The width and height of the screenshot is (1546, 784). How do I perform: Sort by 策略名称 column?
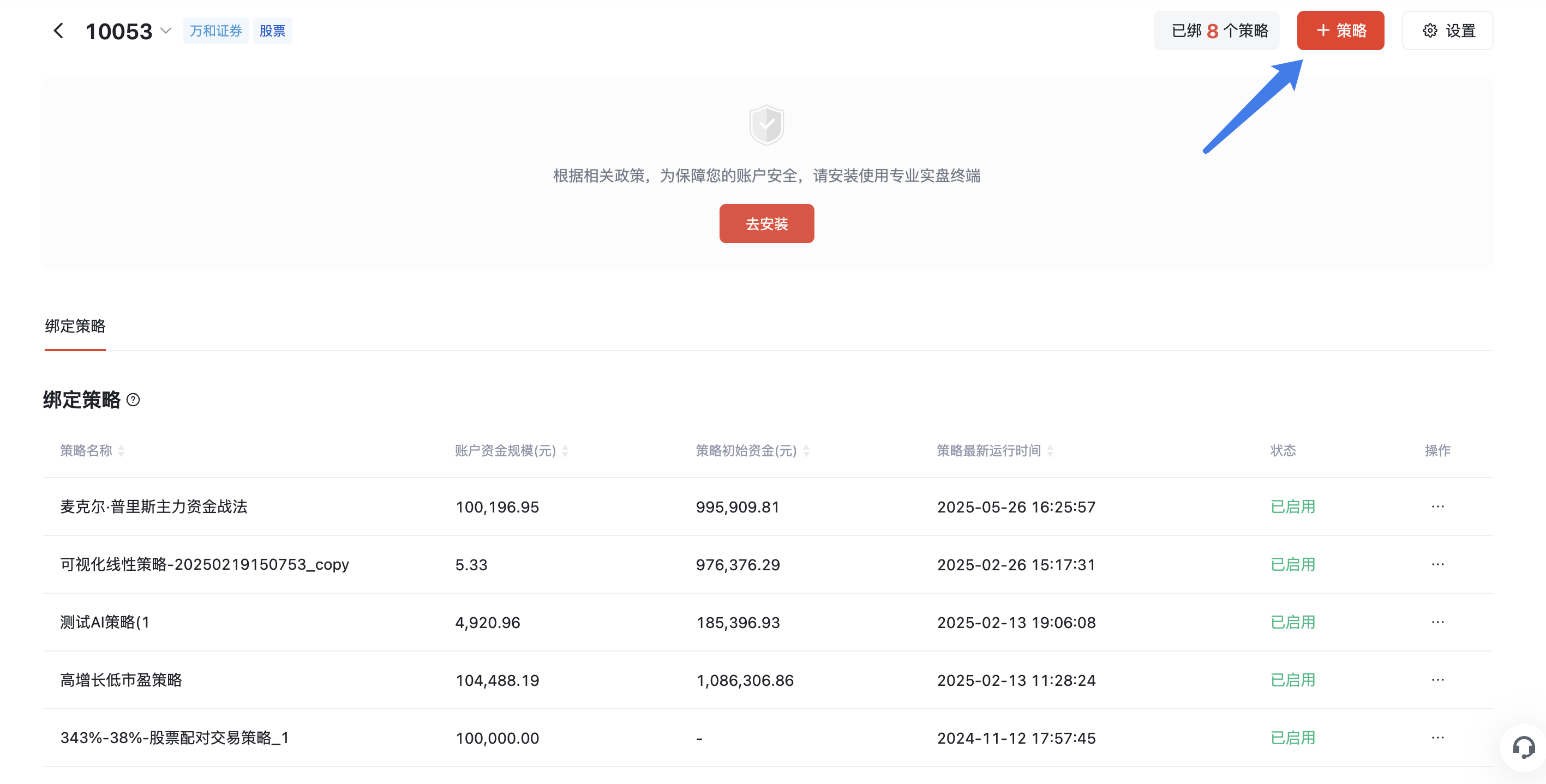pyautogui.click(x=121, y=450)
